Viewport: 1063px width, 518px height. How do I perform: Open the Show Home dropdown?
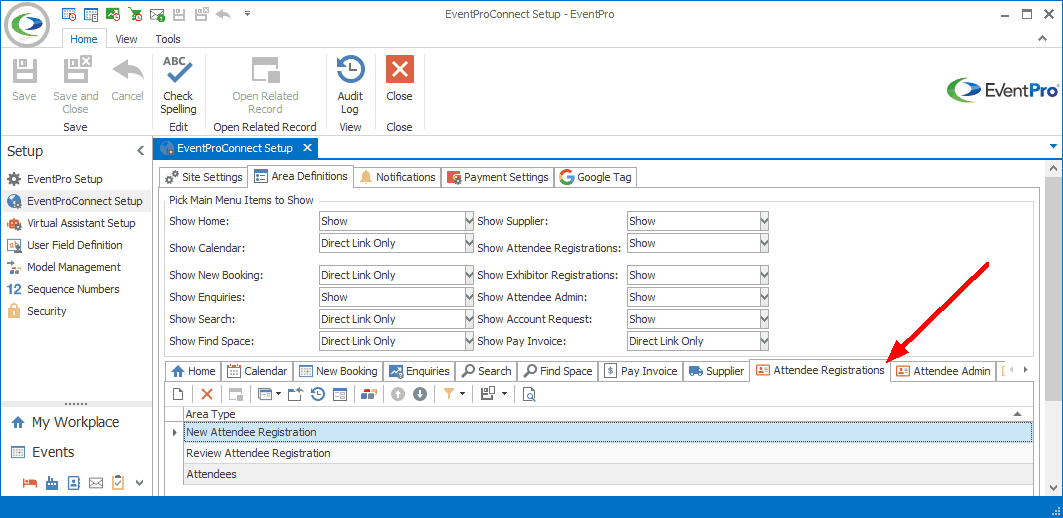click(468, 221)
